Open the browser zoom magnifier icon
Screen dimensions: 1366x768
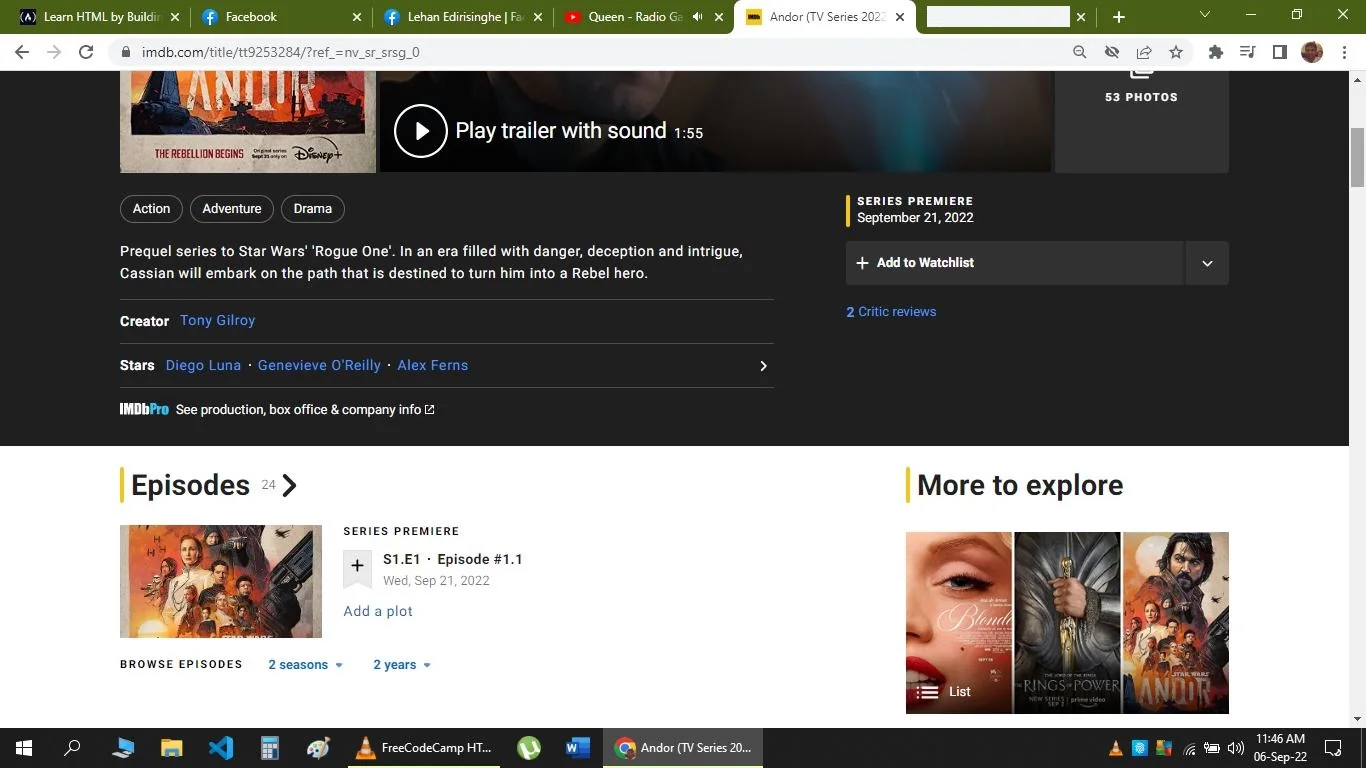[x=1079, y=52]
